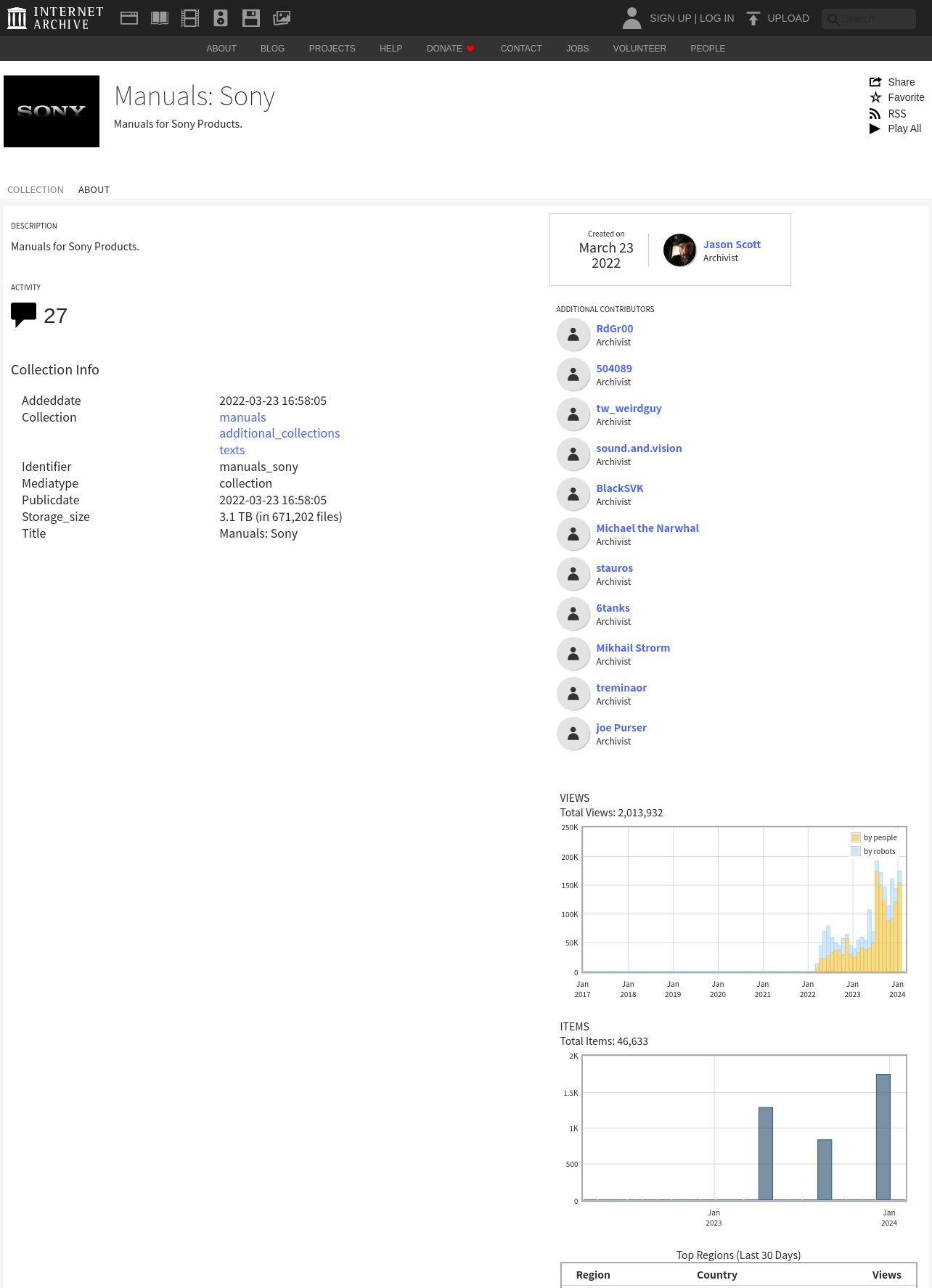932x1288 pixels.
Task: Open the BLOG nav item
Action: [272, 49]
